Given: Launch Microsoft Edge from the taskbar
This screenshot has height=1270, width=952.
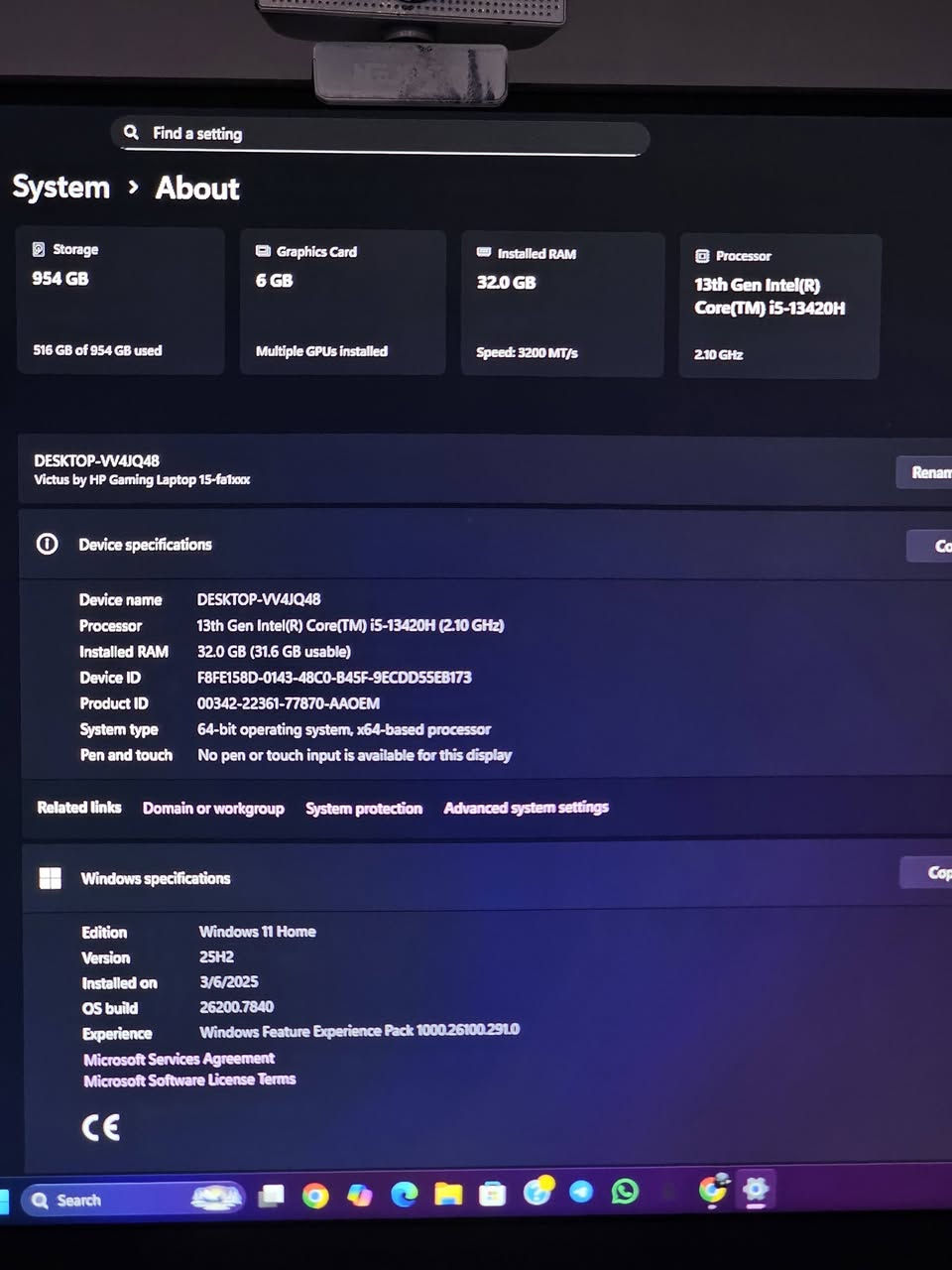Looking at the screenshot, I should (x=404, y=1195).
